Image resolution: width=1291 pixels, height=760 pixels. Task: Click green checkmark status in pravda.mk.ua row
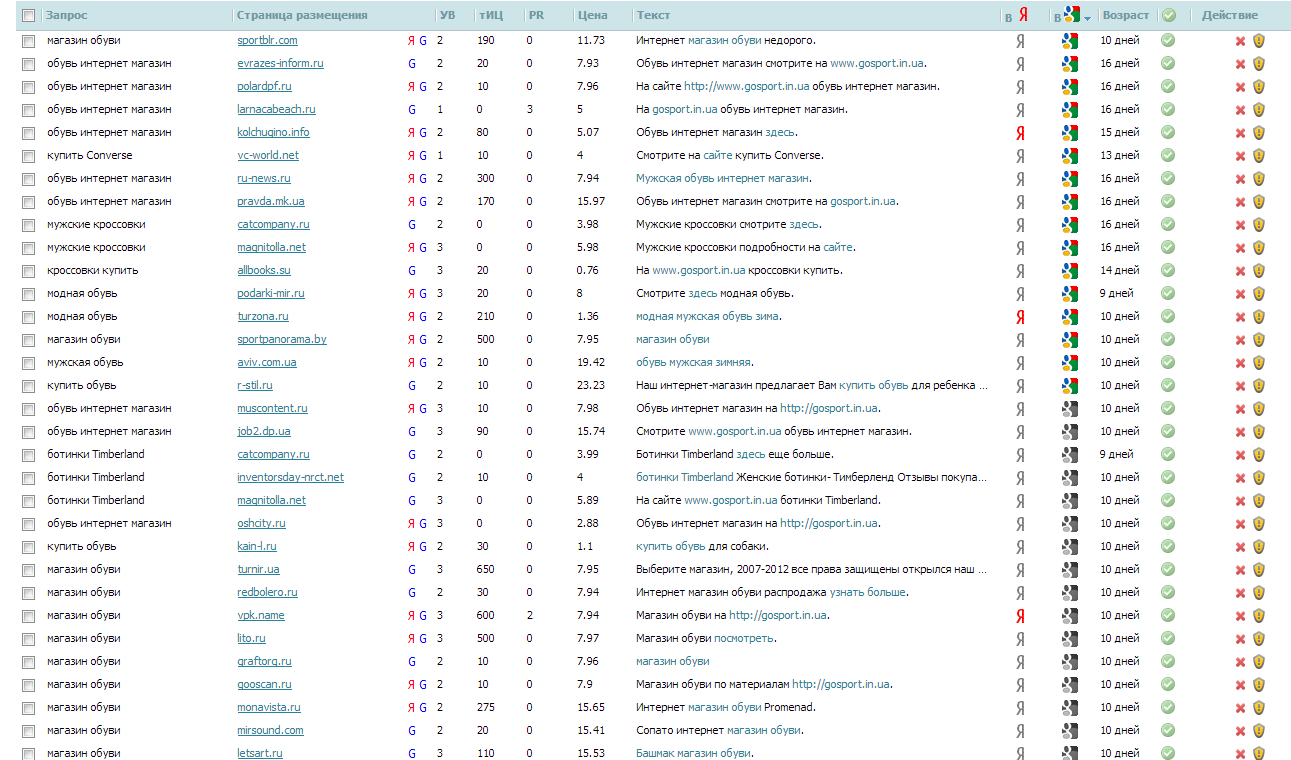(1167, 202)
